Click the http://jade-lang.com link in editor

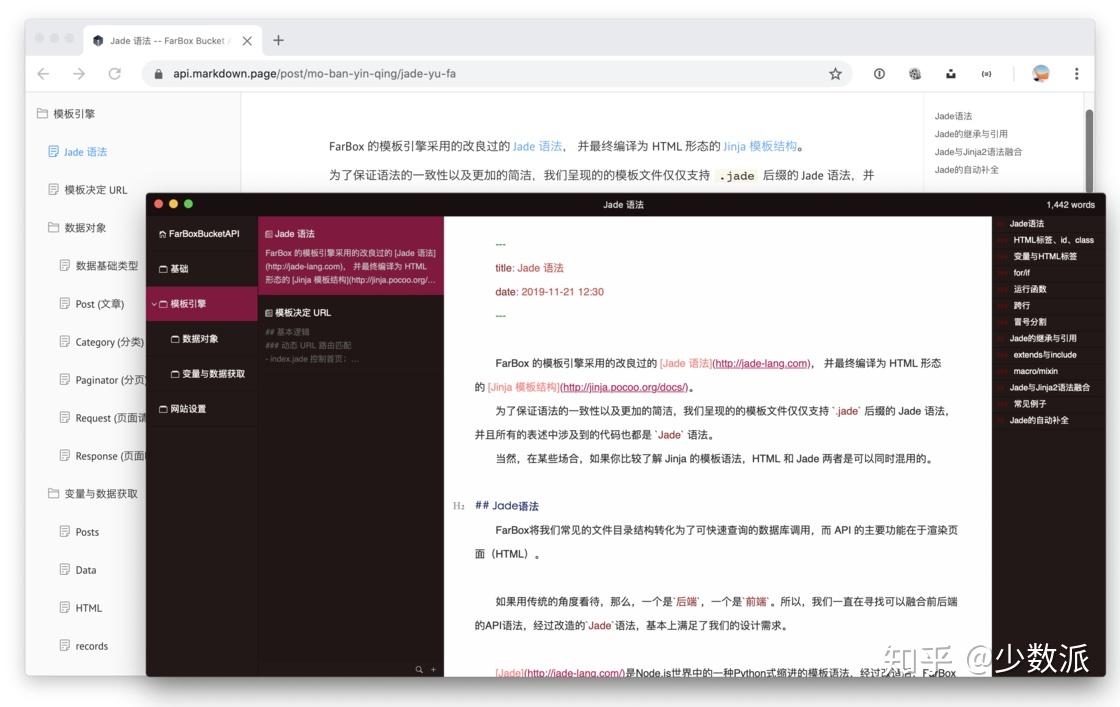pyautogui.click(x=761, y=363)
